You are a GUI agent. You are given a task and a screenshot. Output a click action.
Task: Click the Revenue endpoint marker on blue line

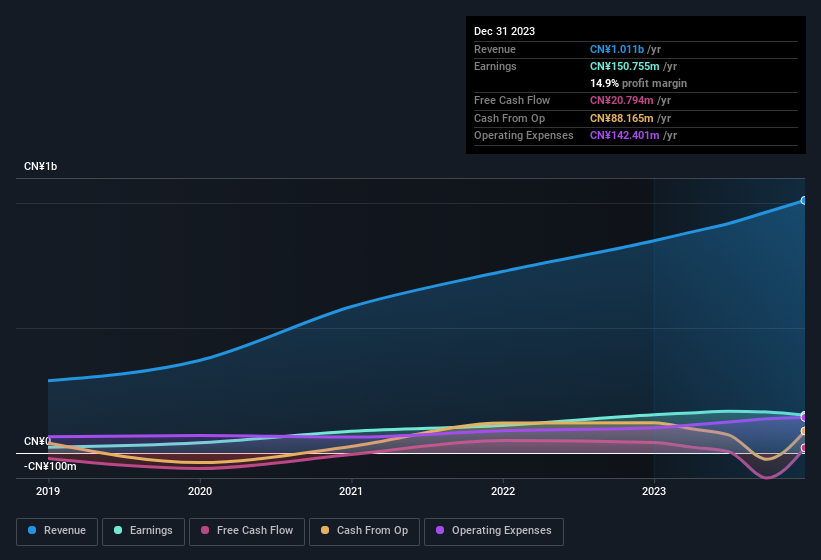804,200
